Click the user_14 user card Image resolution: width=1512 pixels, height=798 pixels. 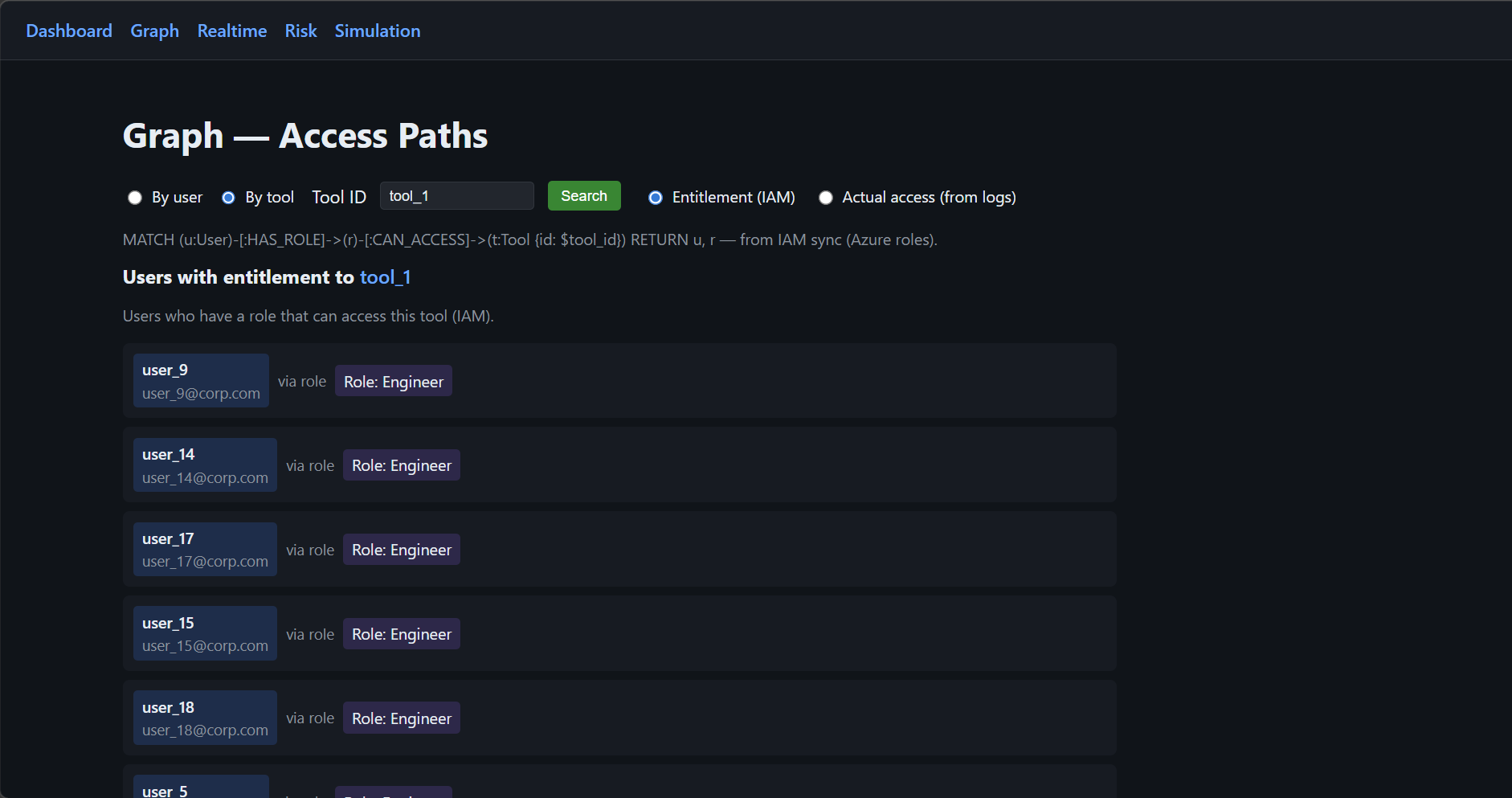pyautogui.click(x=205, y=464)
